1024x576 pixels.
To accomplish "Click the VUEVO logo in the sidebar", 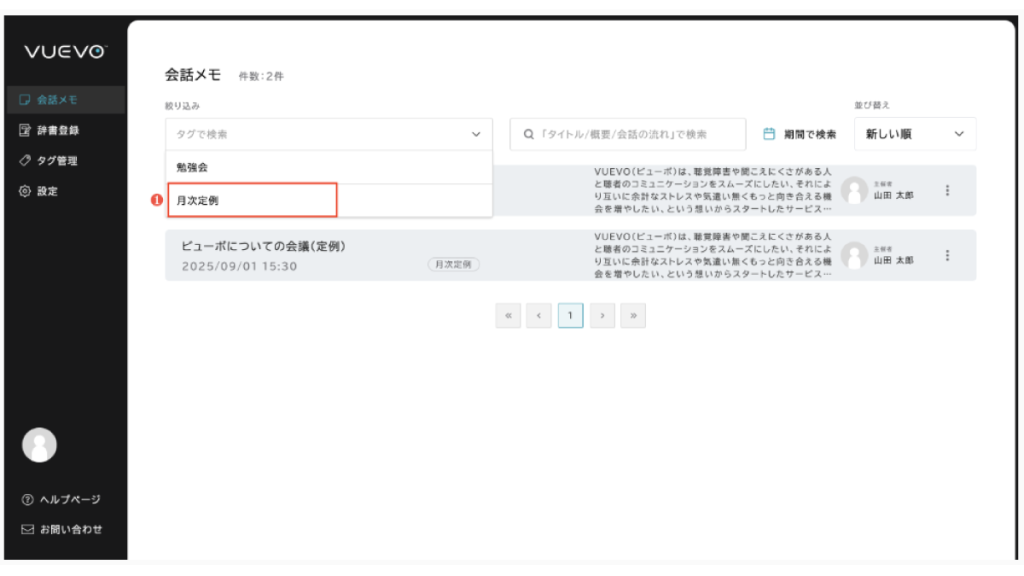I will pos(66,53).
